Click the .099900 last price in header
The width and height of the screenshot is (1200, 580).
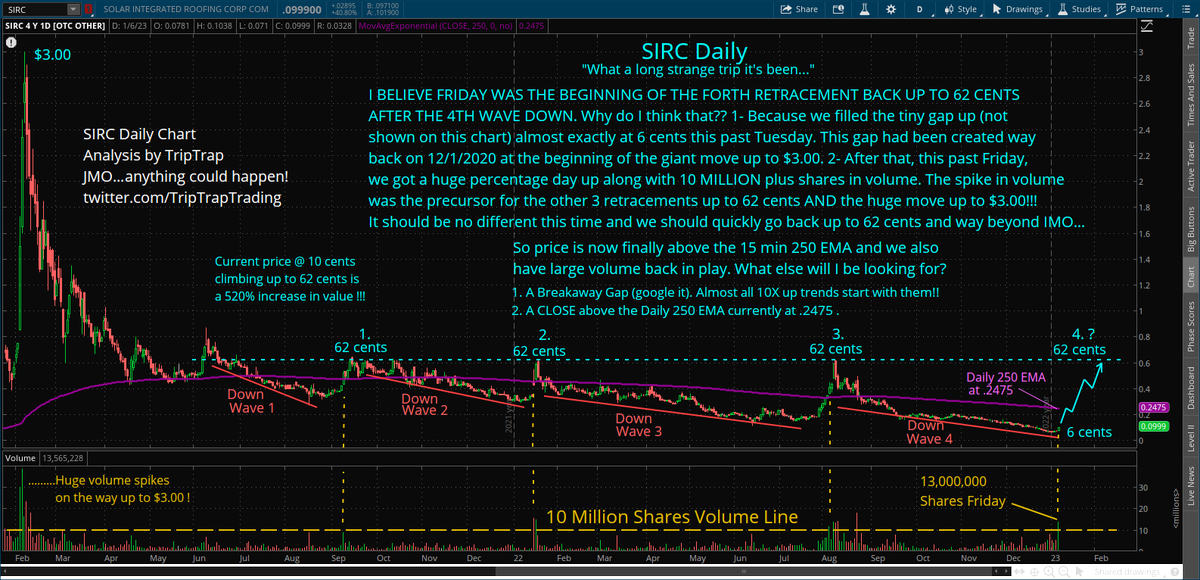coord(304,10)
